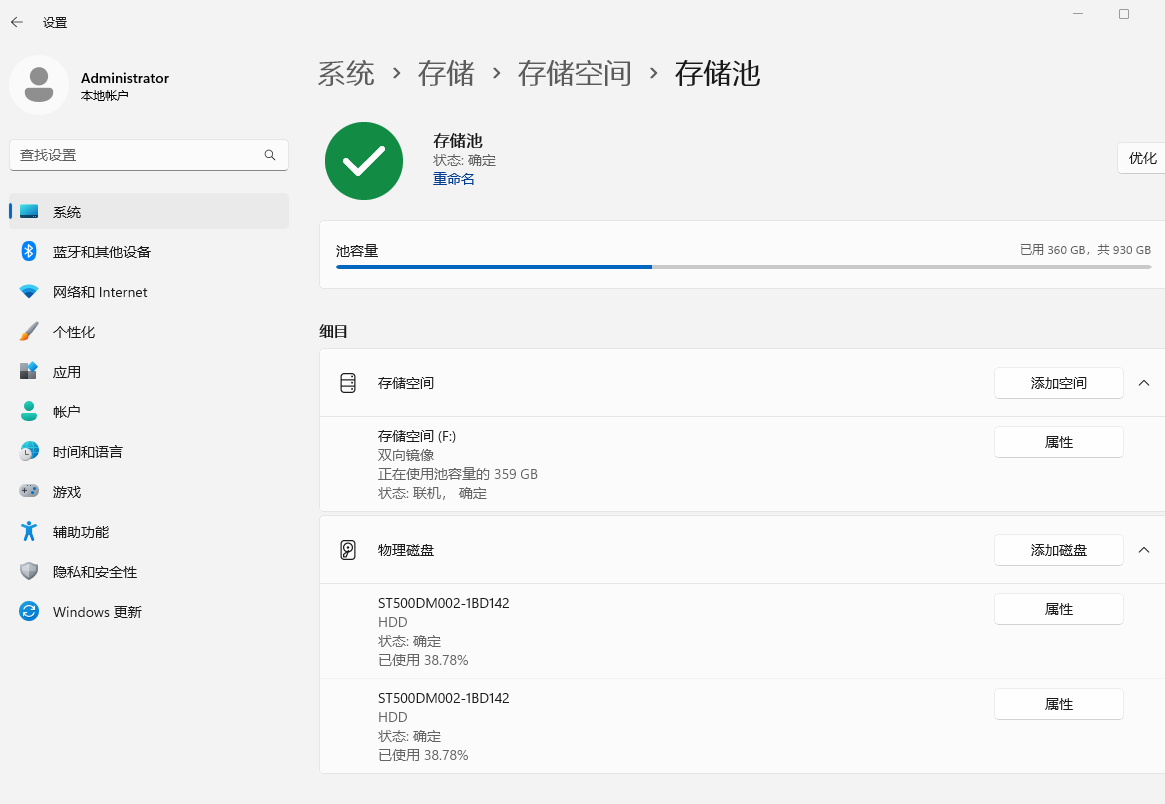Click the green checkmark status icon

coord(364,161)
